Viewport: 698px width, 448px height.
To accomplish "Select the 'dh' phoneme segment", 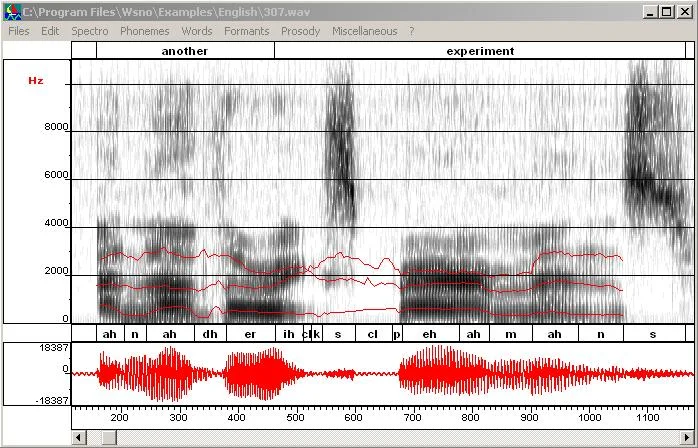I will (210, 334).
